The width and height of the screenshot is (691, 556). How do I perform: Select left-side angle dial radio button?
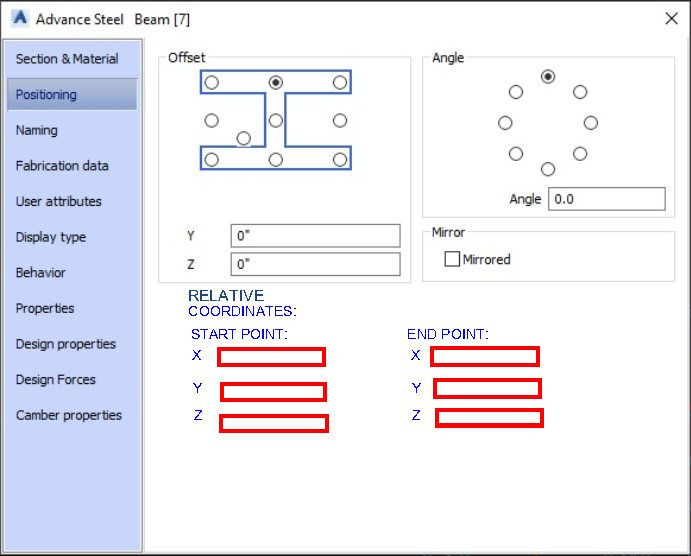point(505,123)
